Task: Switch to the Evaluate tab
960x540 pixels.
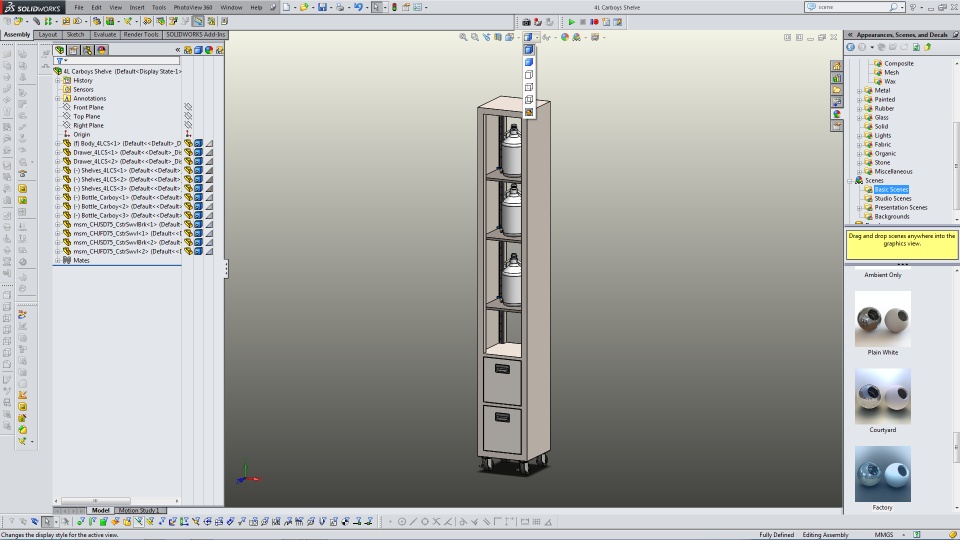Action: point(105,35)
